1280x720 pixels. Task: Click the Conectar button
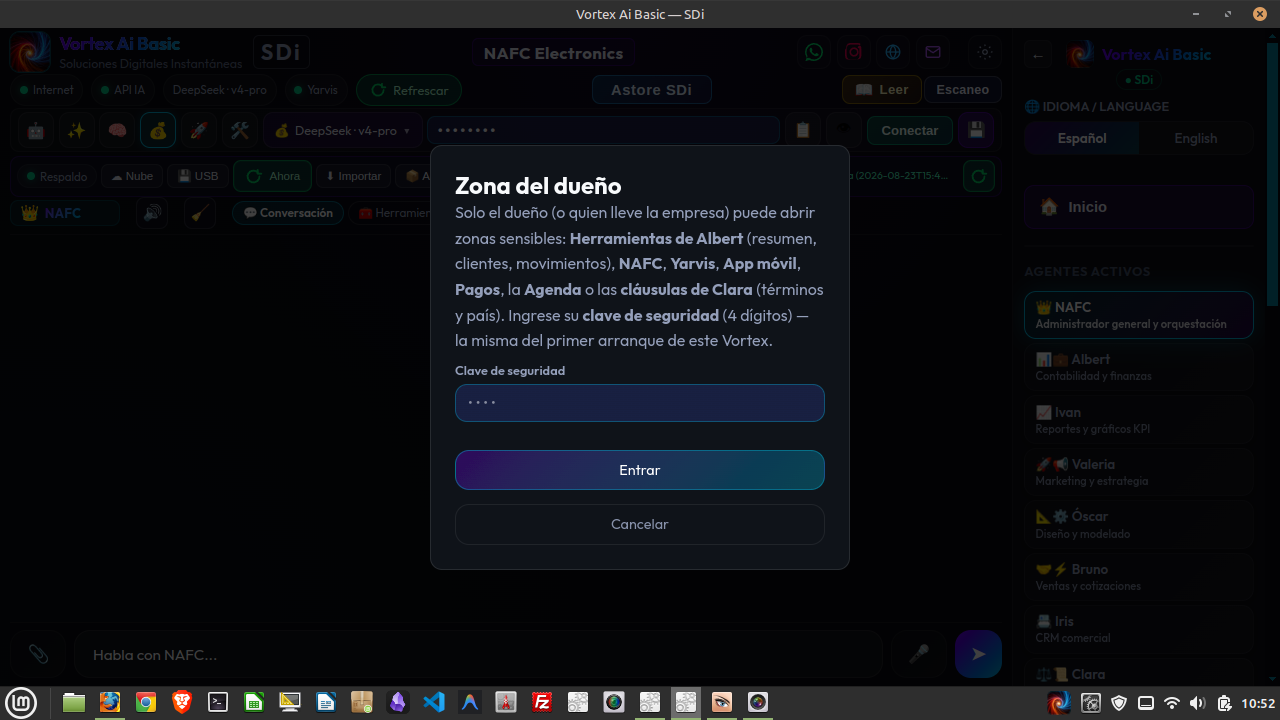tap(910, 131)
